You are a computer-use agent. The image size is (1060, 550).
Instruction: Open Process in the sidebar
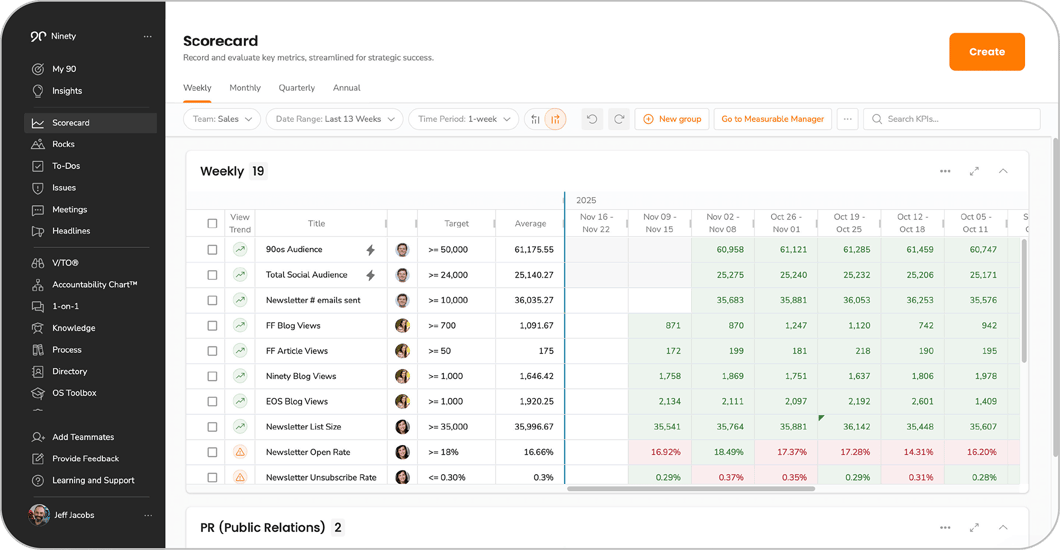[57, 349]
